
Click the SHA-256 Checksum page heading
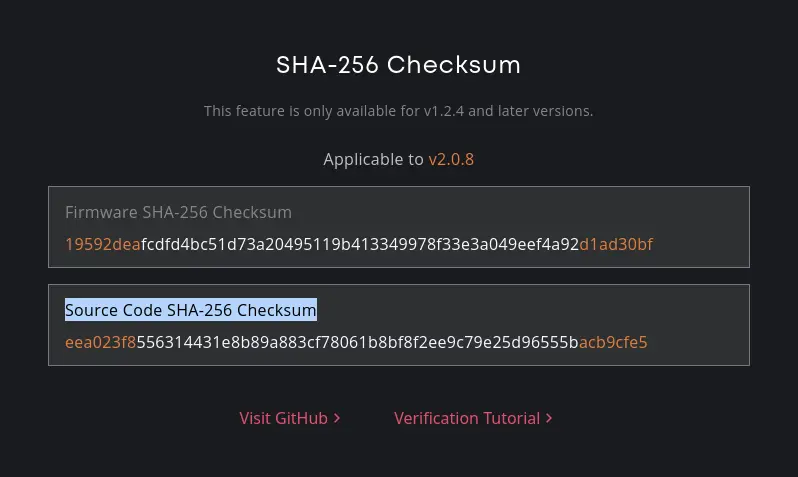(x=398, y=65)
